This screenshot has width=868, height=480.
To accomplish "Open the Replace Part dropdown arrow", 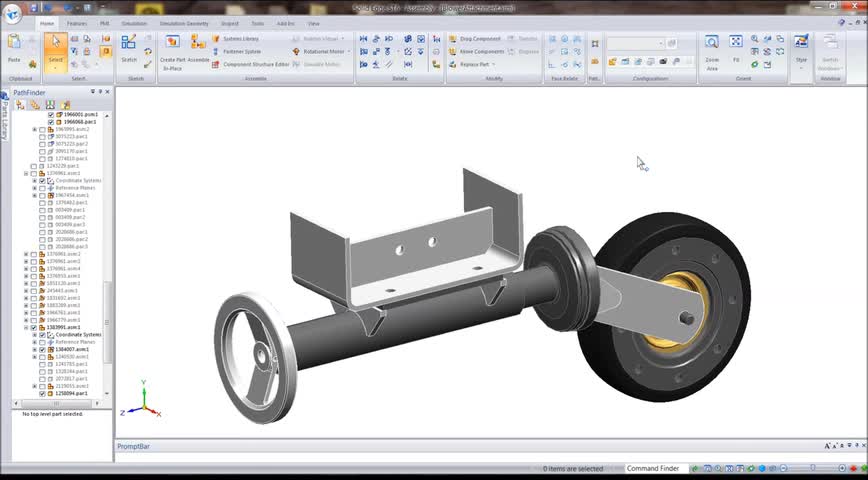I will [493, 64].
